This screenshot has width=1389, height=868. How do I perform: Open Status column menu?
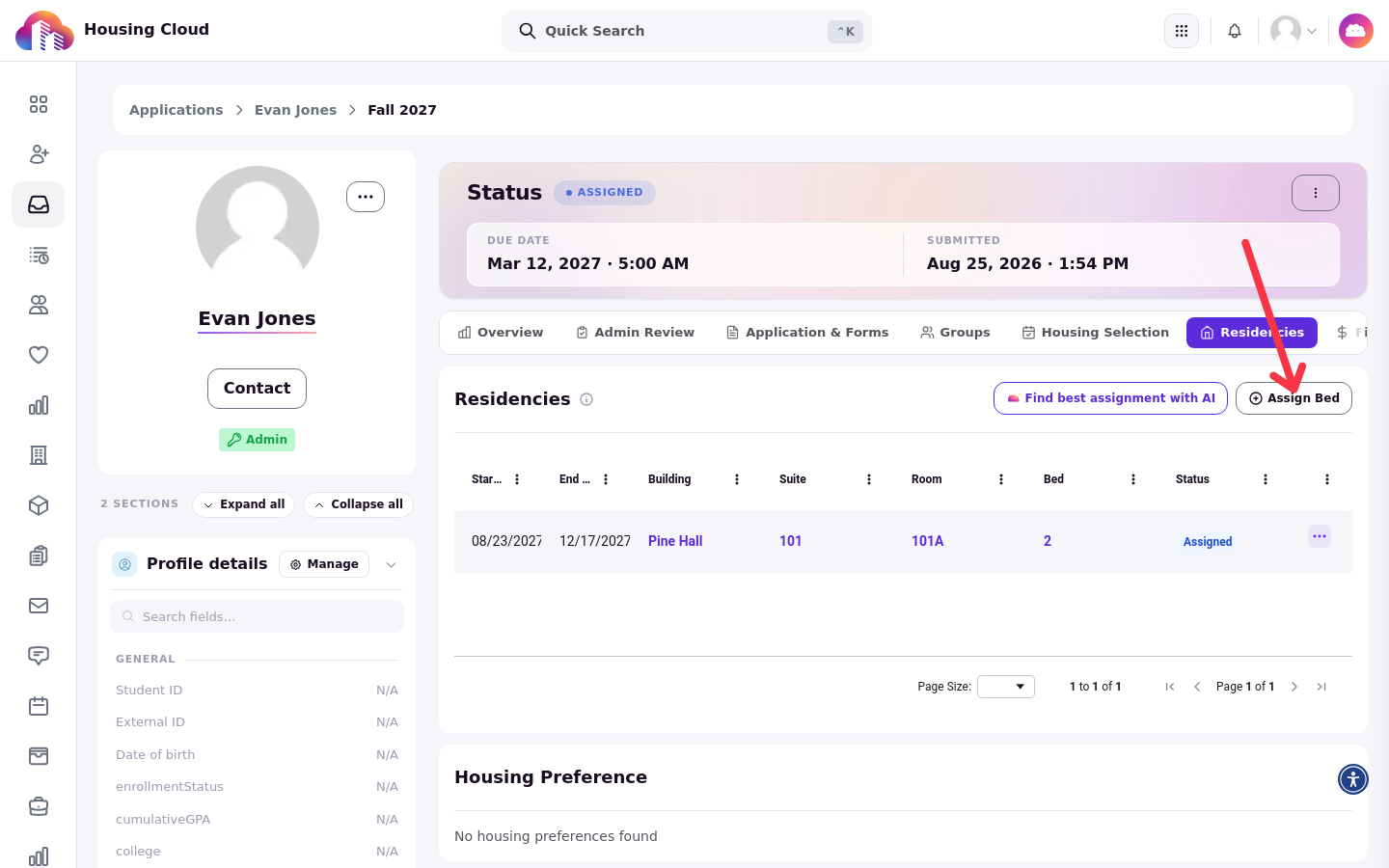(x=1266, y=479)
